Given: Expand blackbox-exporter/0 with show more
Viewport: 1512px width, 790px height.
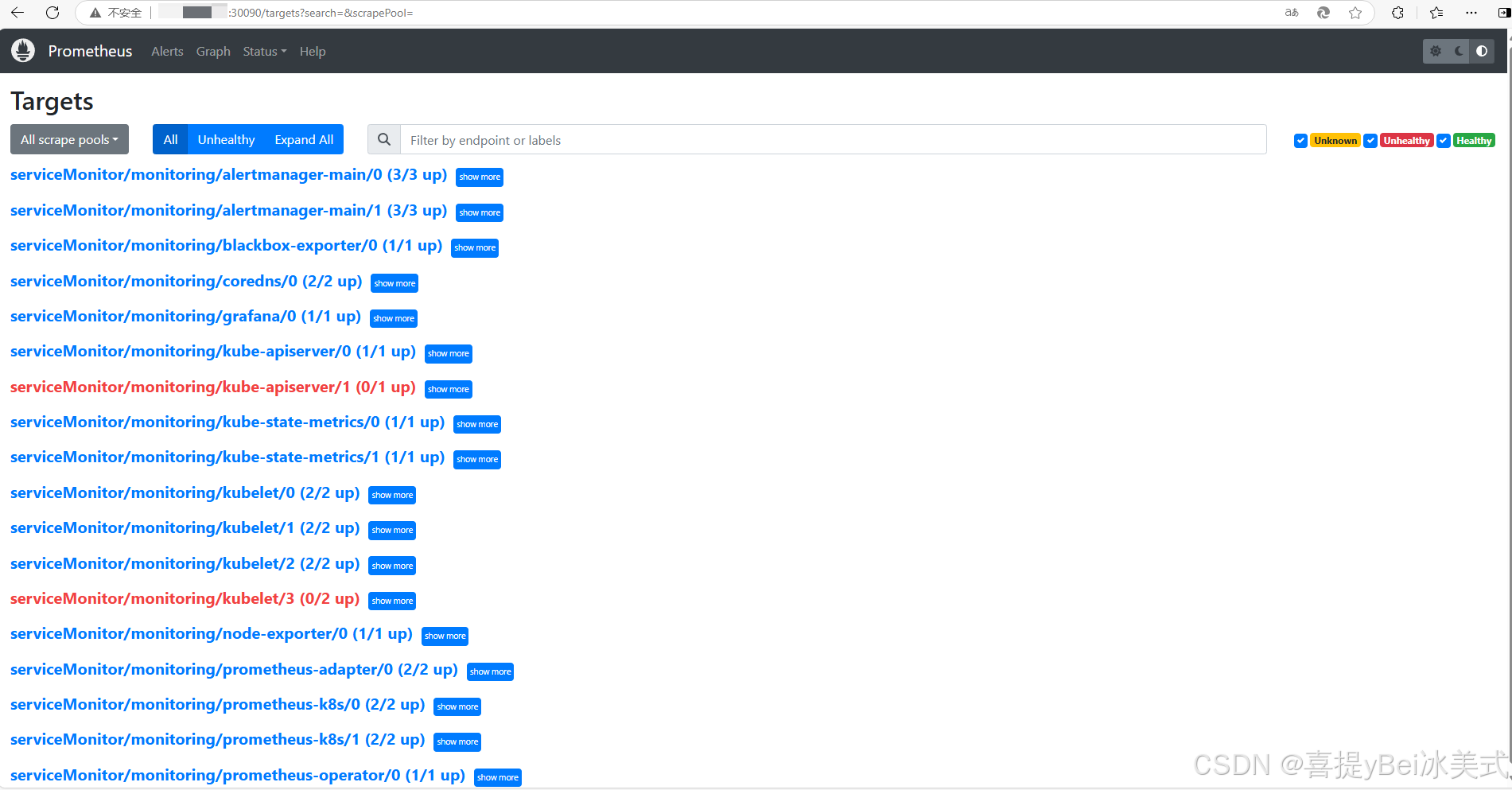Looking at the screenshot, I should (x=475, y=247).
